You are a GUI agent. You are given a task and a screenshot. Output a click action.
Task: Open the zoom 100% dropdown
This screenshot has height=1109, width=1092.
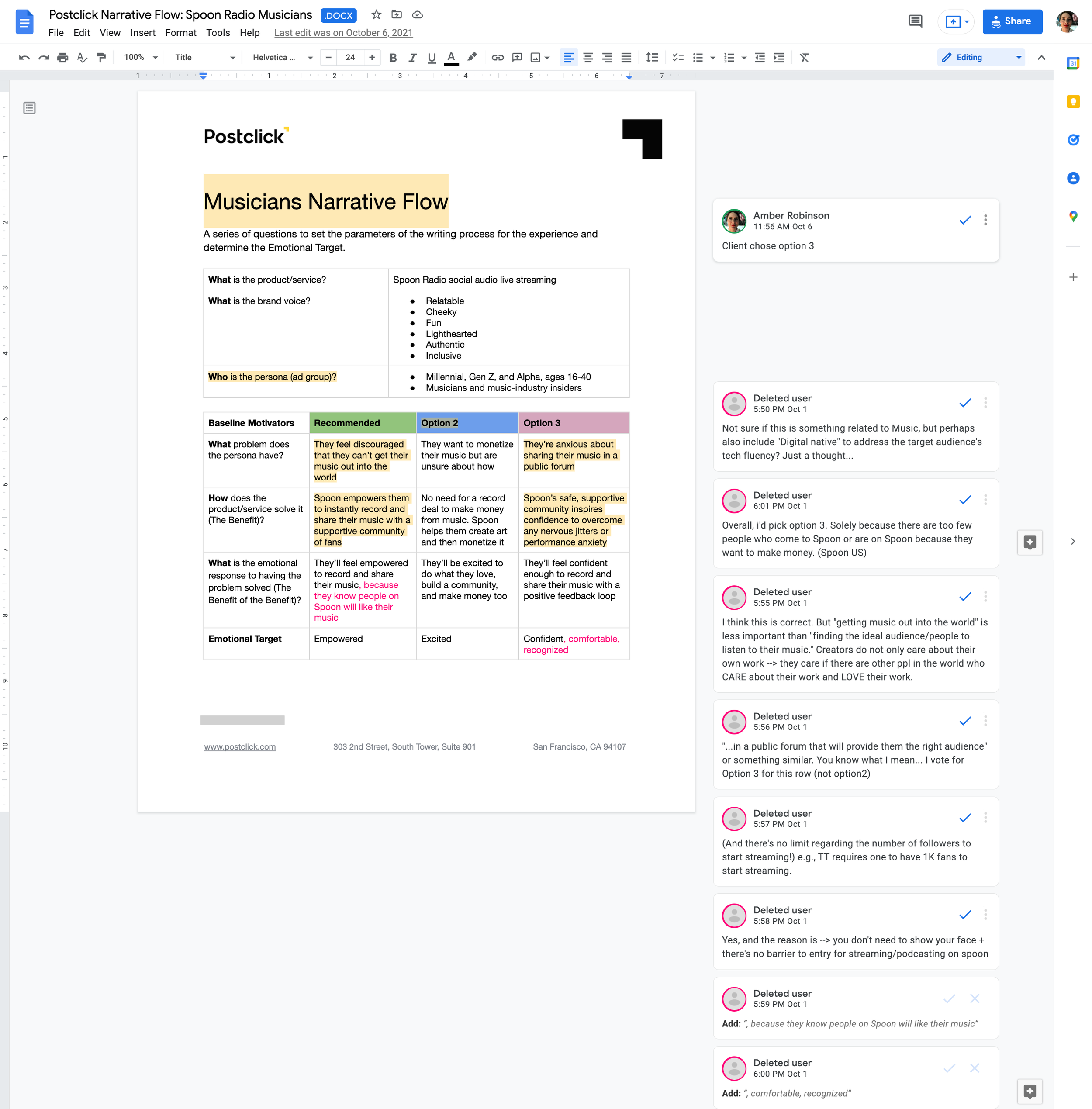141,57
